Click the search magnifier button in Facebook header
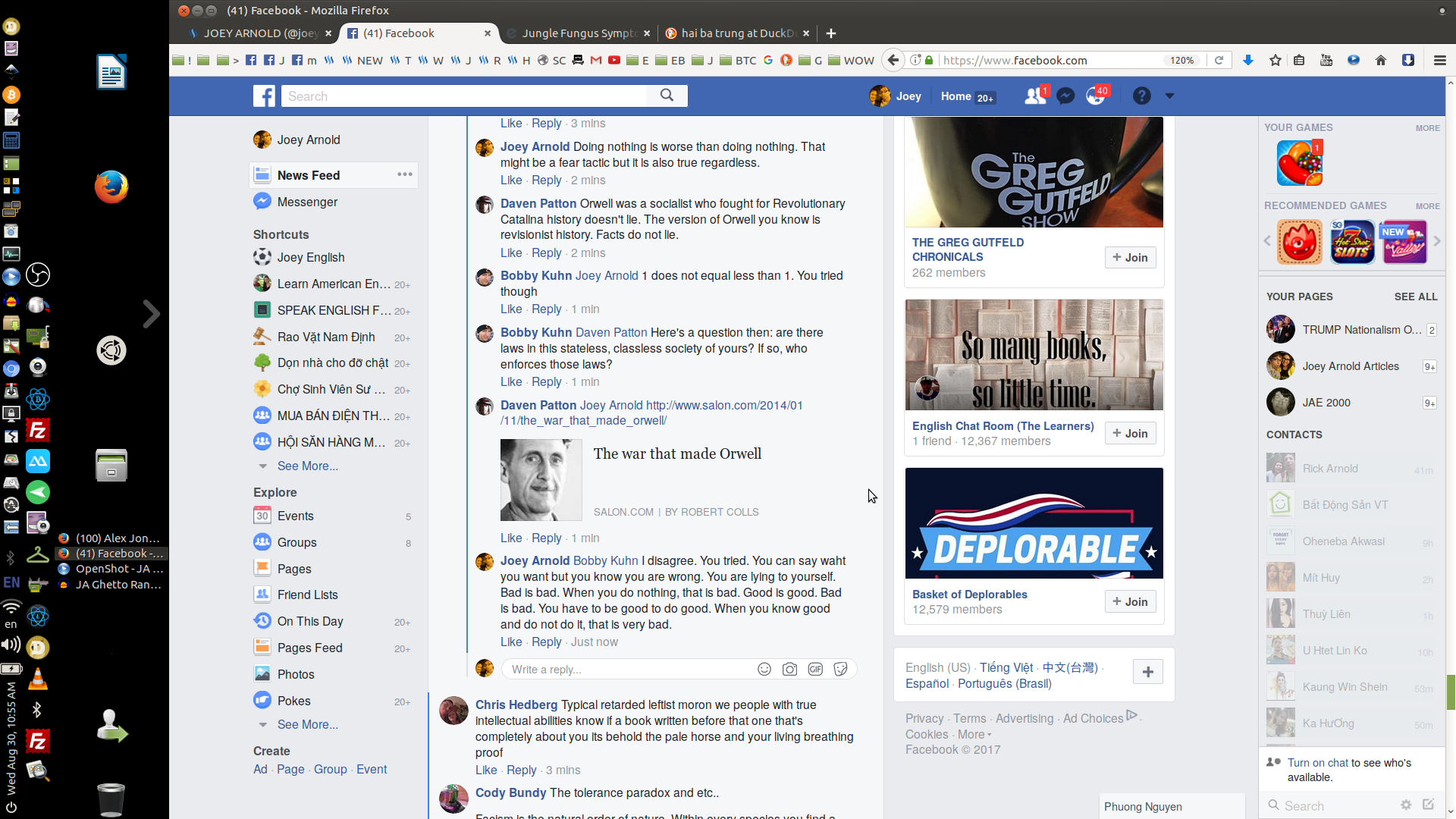The image size is (1456, 819). pos(667,96)
